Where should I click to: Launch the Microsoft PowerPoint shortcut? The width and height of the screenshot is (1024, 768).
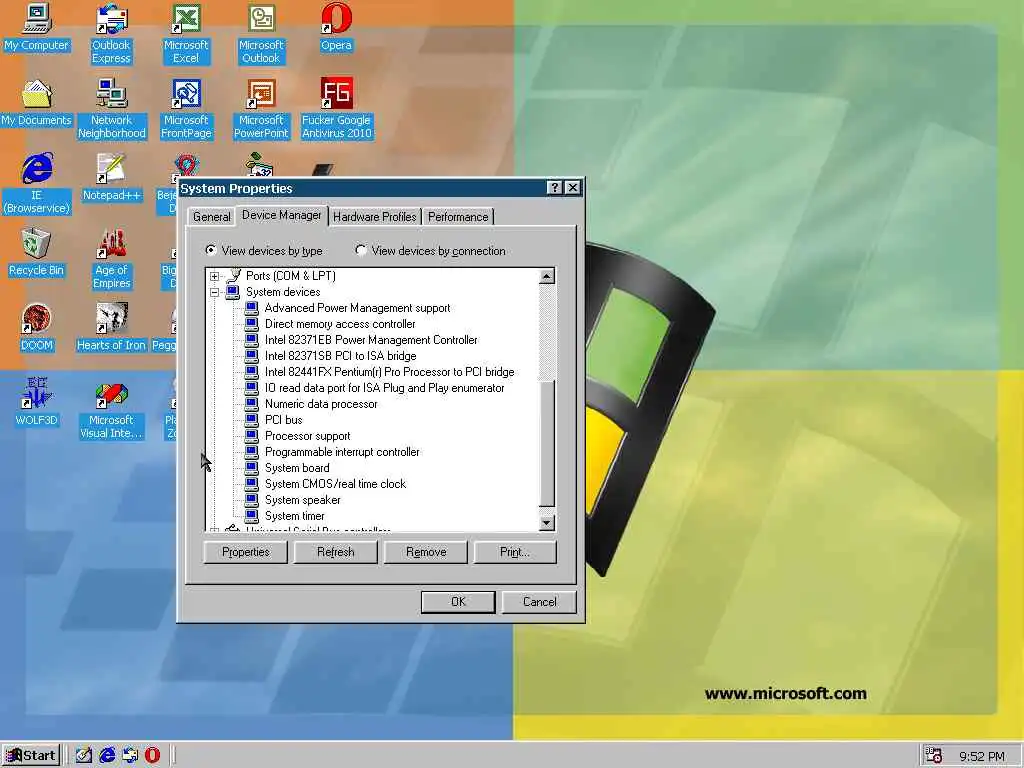tap(261, 109)
